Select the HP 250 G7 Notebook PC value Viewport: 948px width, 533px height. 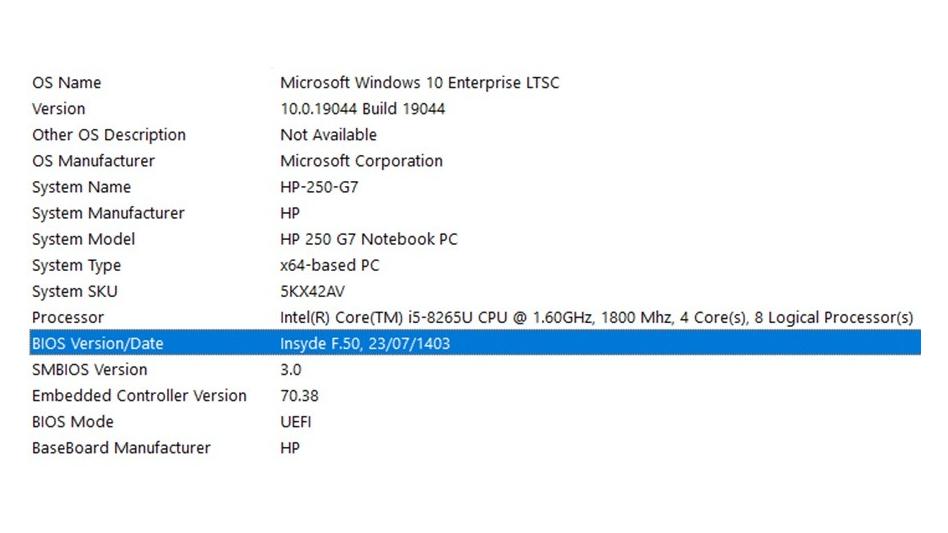click(368, 239)
